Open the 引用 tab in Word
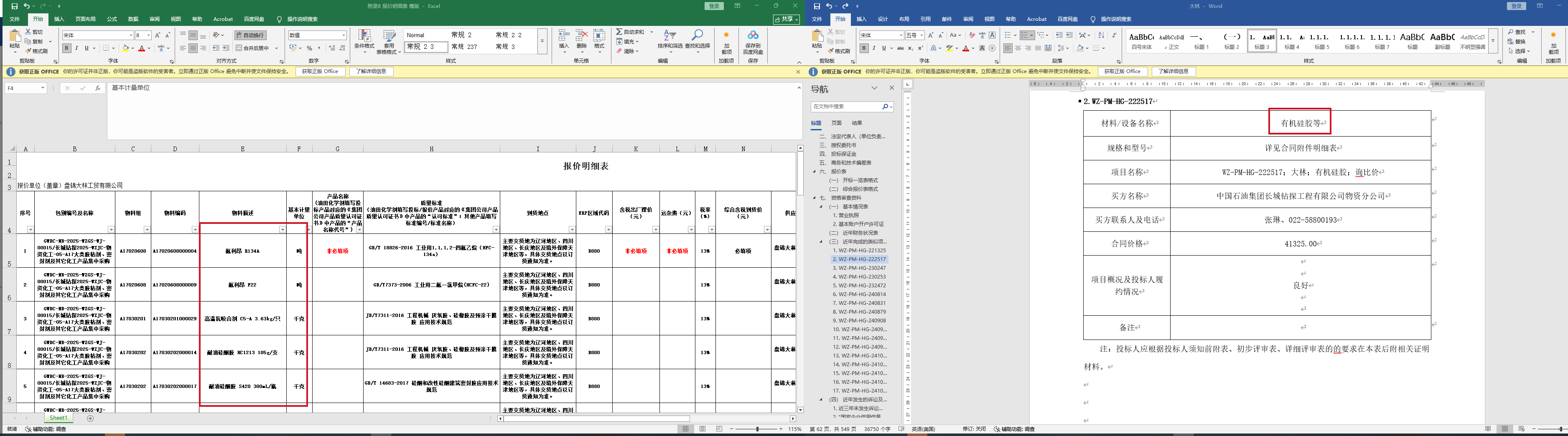This screenshot has width=1568, height=436. [x=925, y=19]
